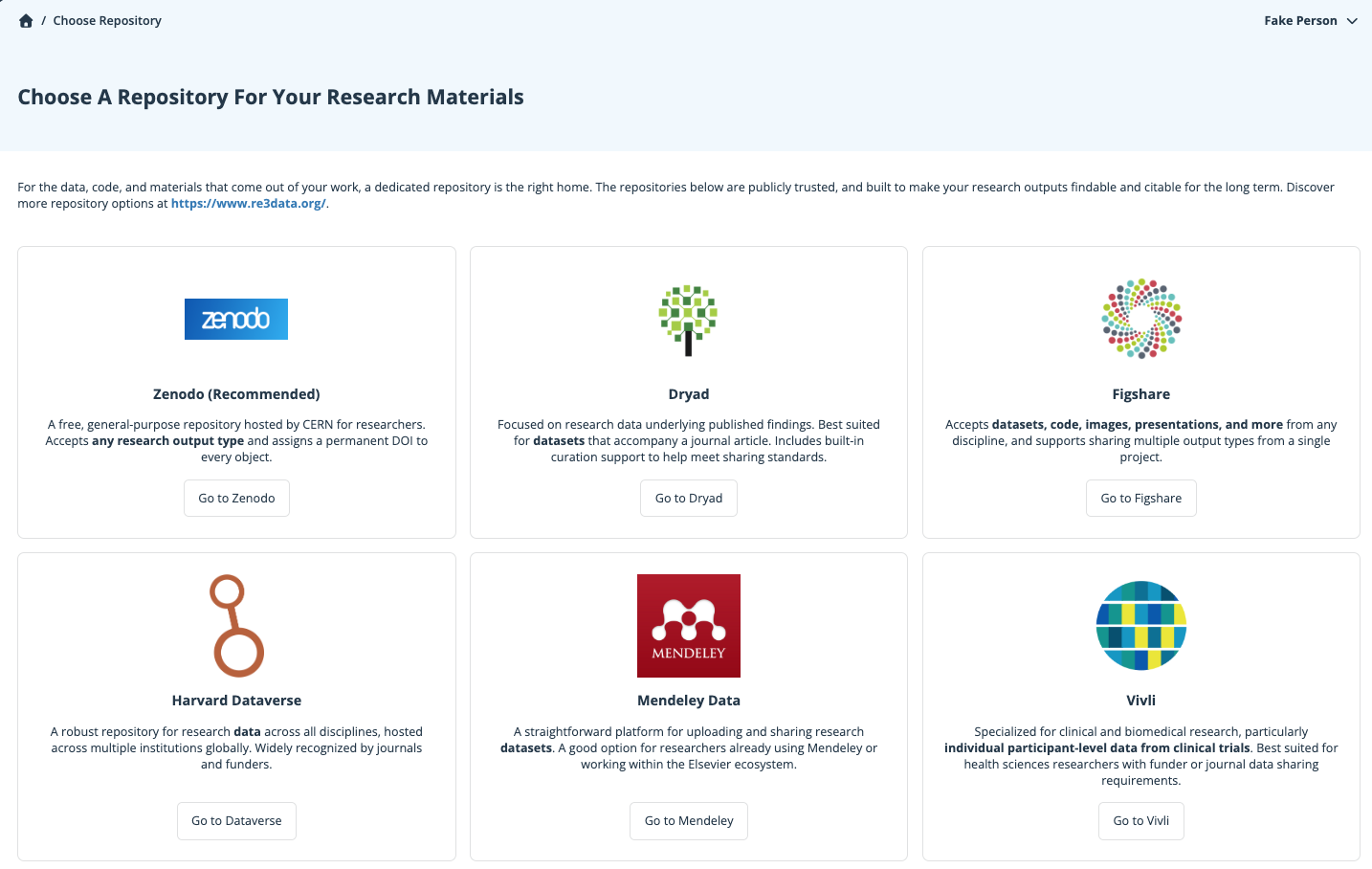
Task: Open the Fake Person user name
Action: (1300, 21)
